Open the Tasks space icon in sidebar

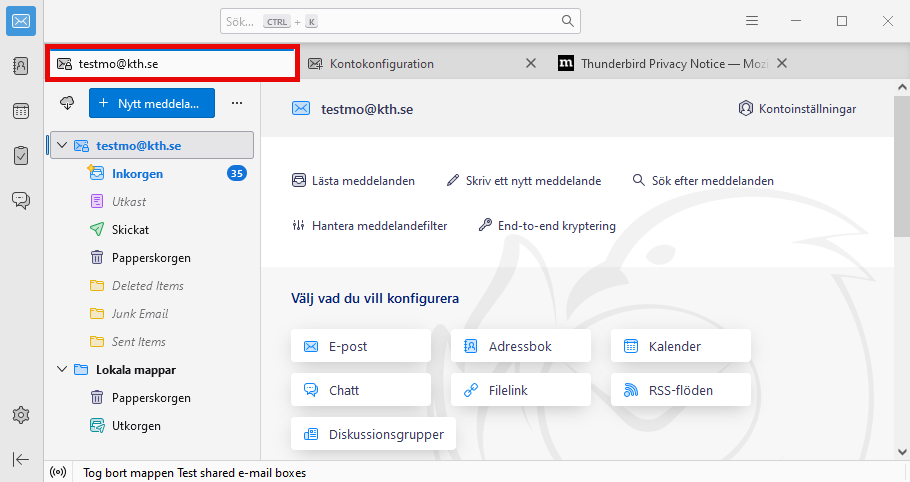[21, 155]
